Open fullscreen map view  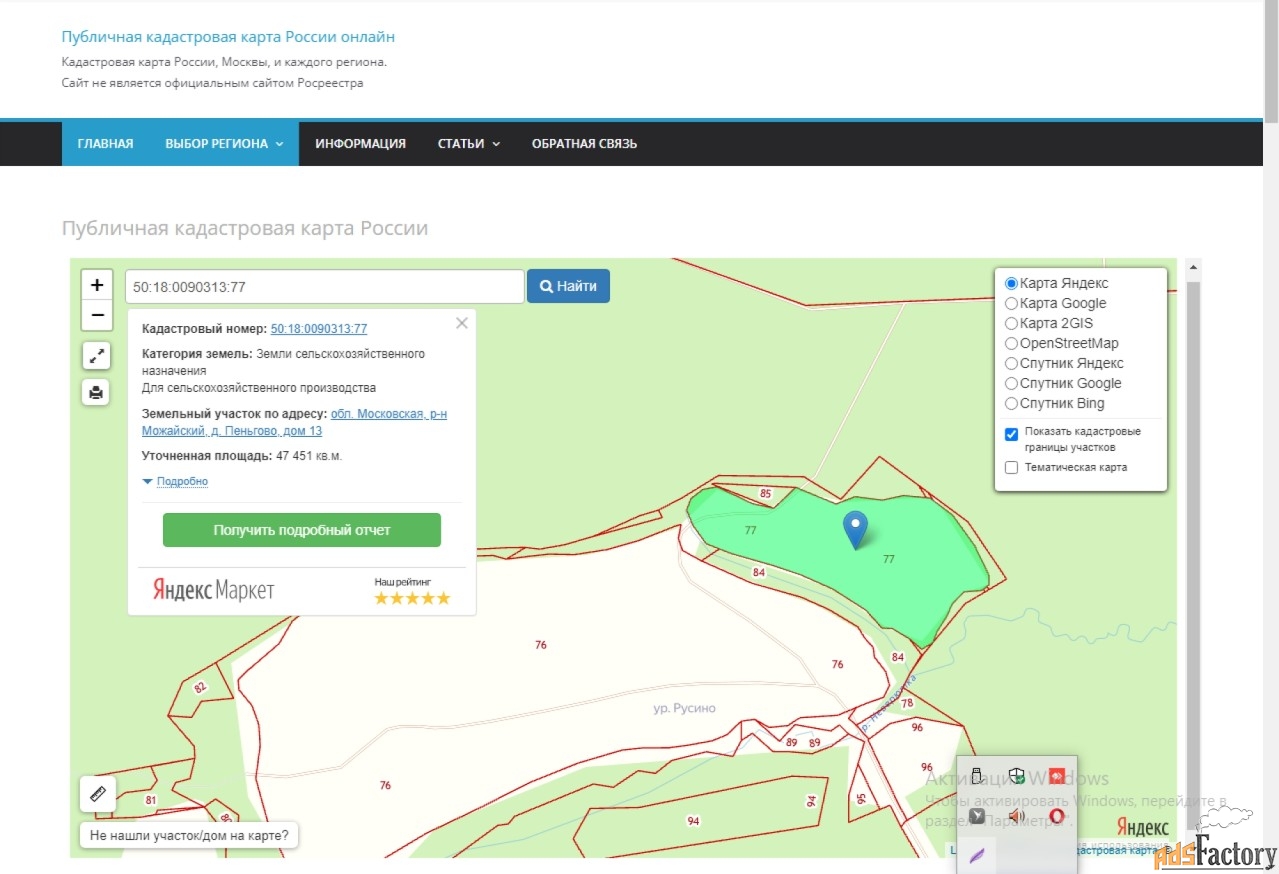[x=96, y=355]
